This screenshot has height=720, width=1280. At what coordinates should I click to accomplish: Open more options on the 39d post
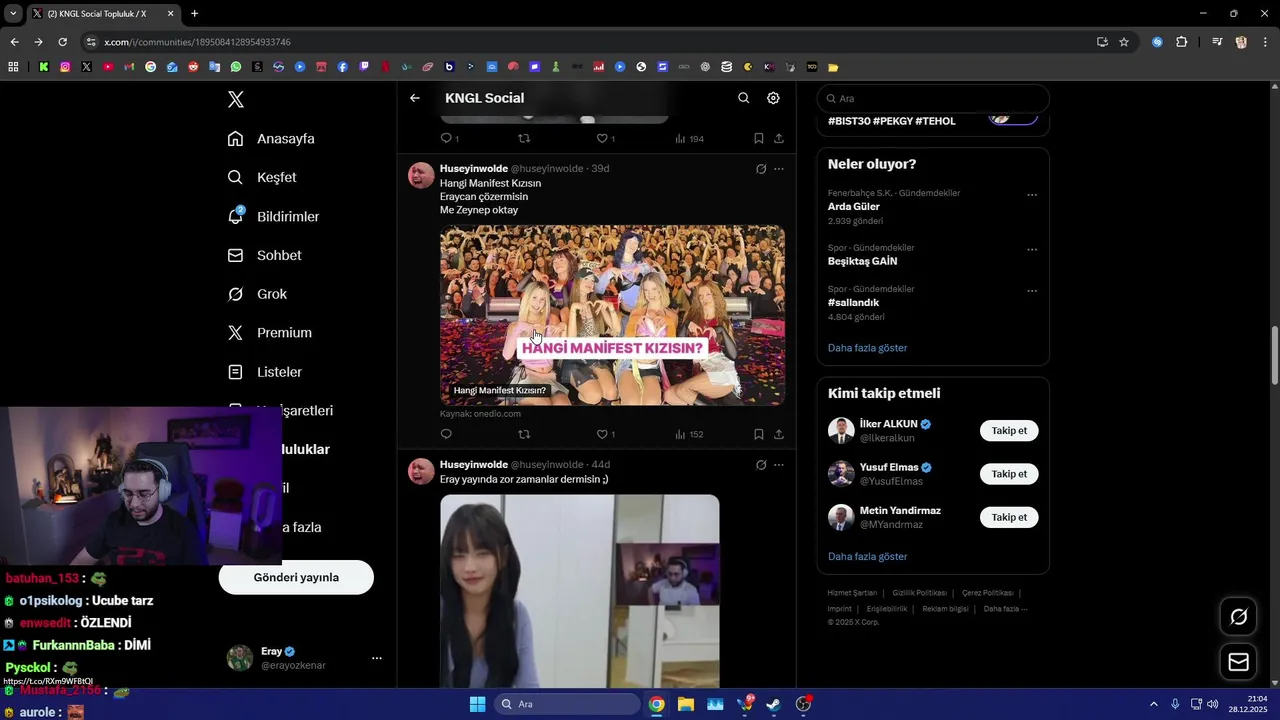[x=779, y=169]
